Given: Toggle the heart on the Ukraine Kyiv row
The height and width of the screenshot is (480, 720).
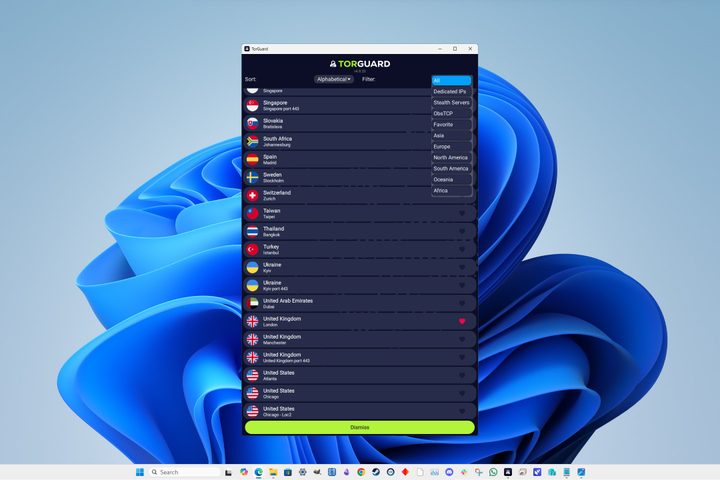Looking at the screenshot, I should [x=462, y=267].
